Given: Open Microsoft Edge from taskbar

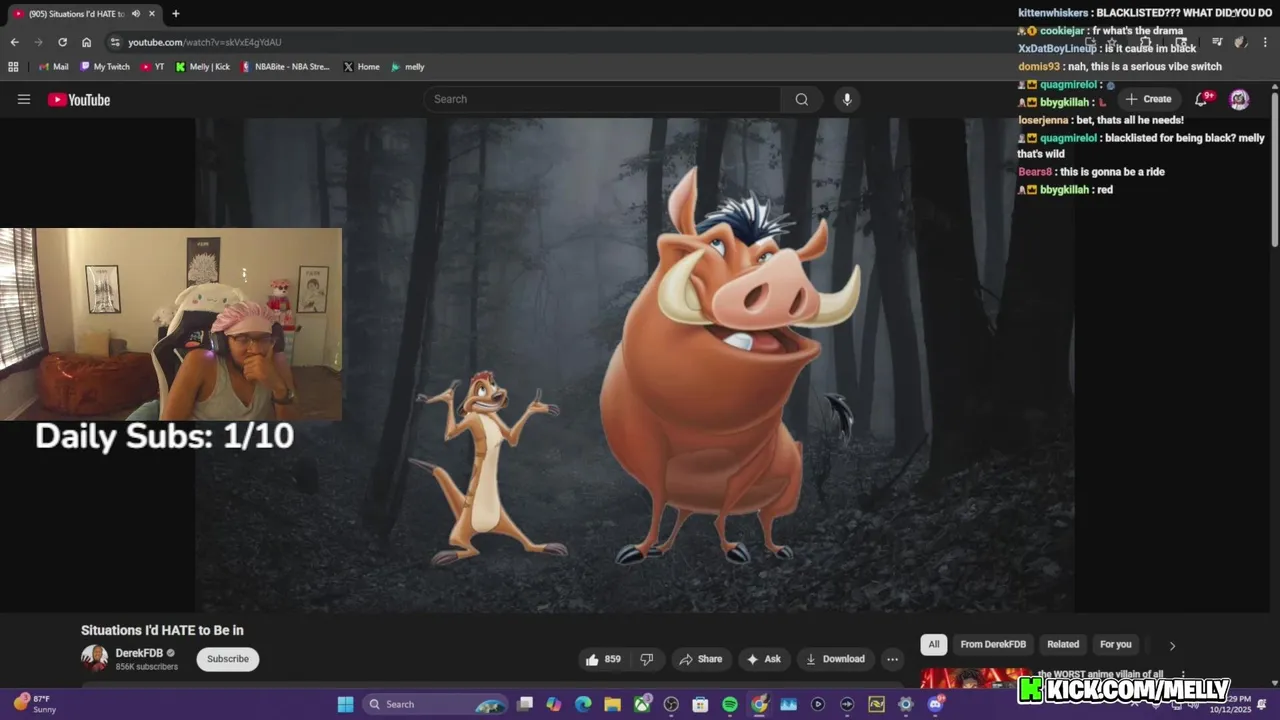Looking at the screenshot, I should coord(583,704).
